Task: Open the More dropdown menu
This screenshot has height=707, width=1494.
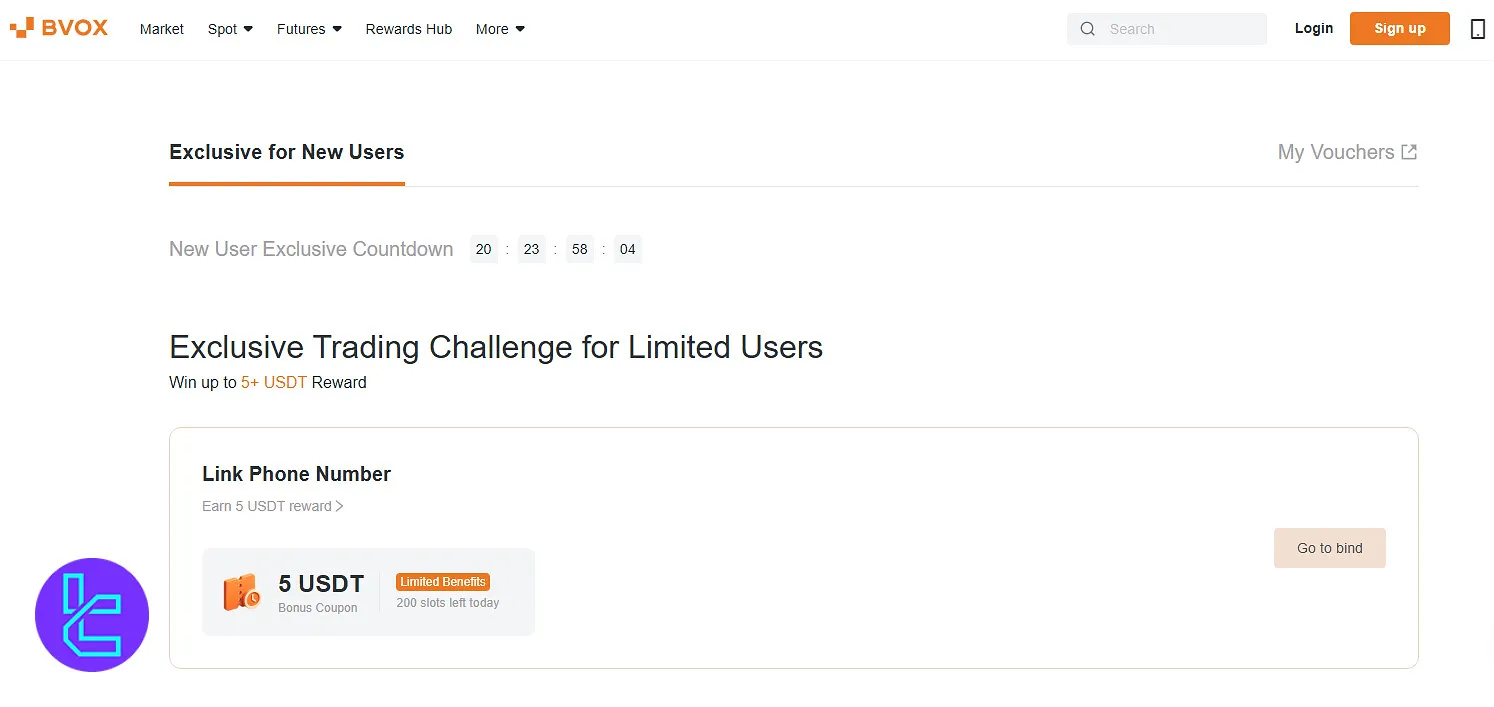Action: [500, 29]
